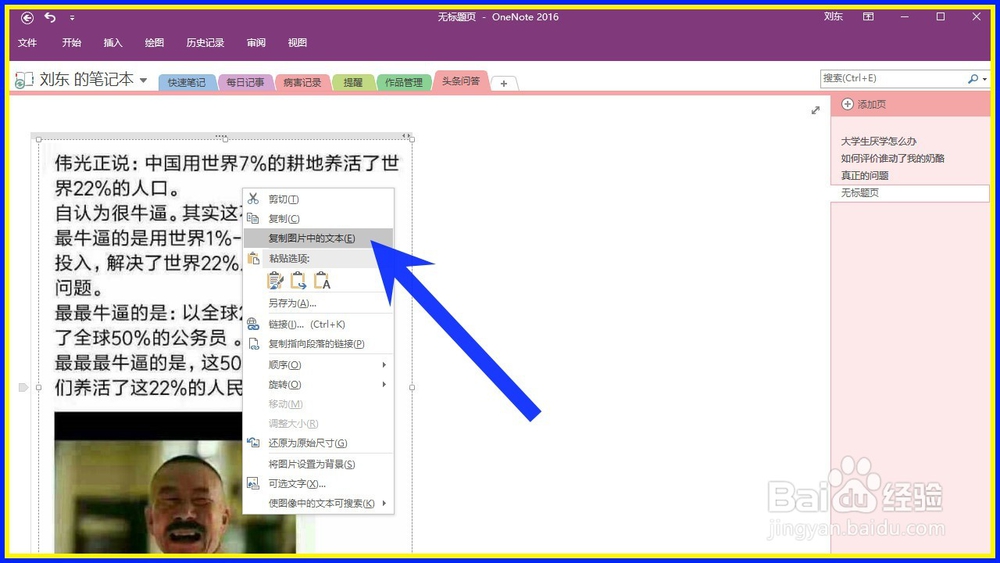The width and height of the screenshot is (1000, 563).
Task: Open the search scope dropdown arrow
Action: (985, 80)
